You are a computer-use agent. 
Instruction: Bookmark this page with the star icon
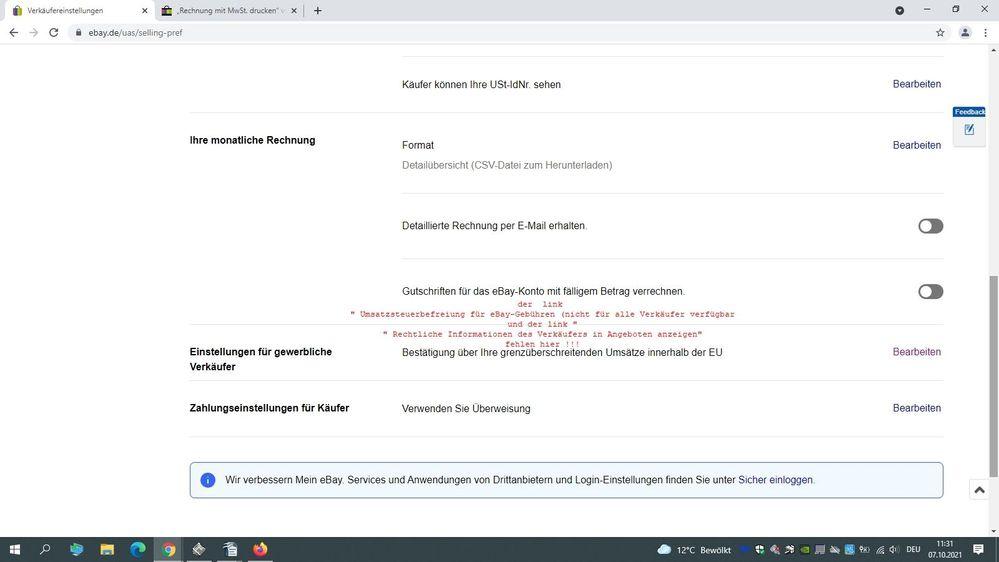coord(940,32)
